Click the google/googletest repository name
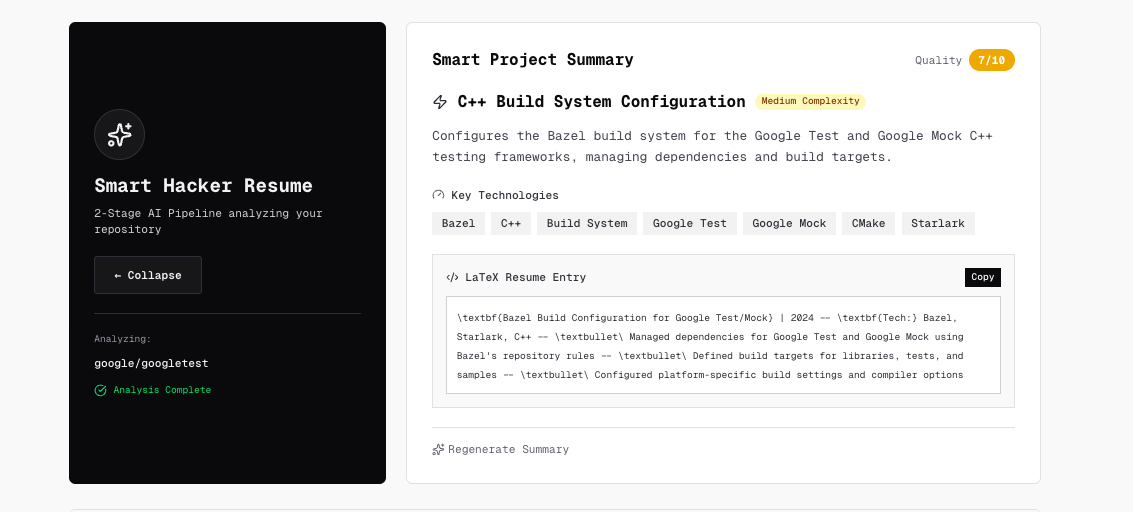The height and width of the screenshot is (512, 1133). [x=151, y=363]
